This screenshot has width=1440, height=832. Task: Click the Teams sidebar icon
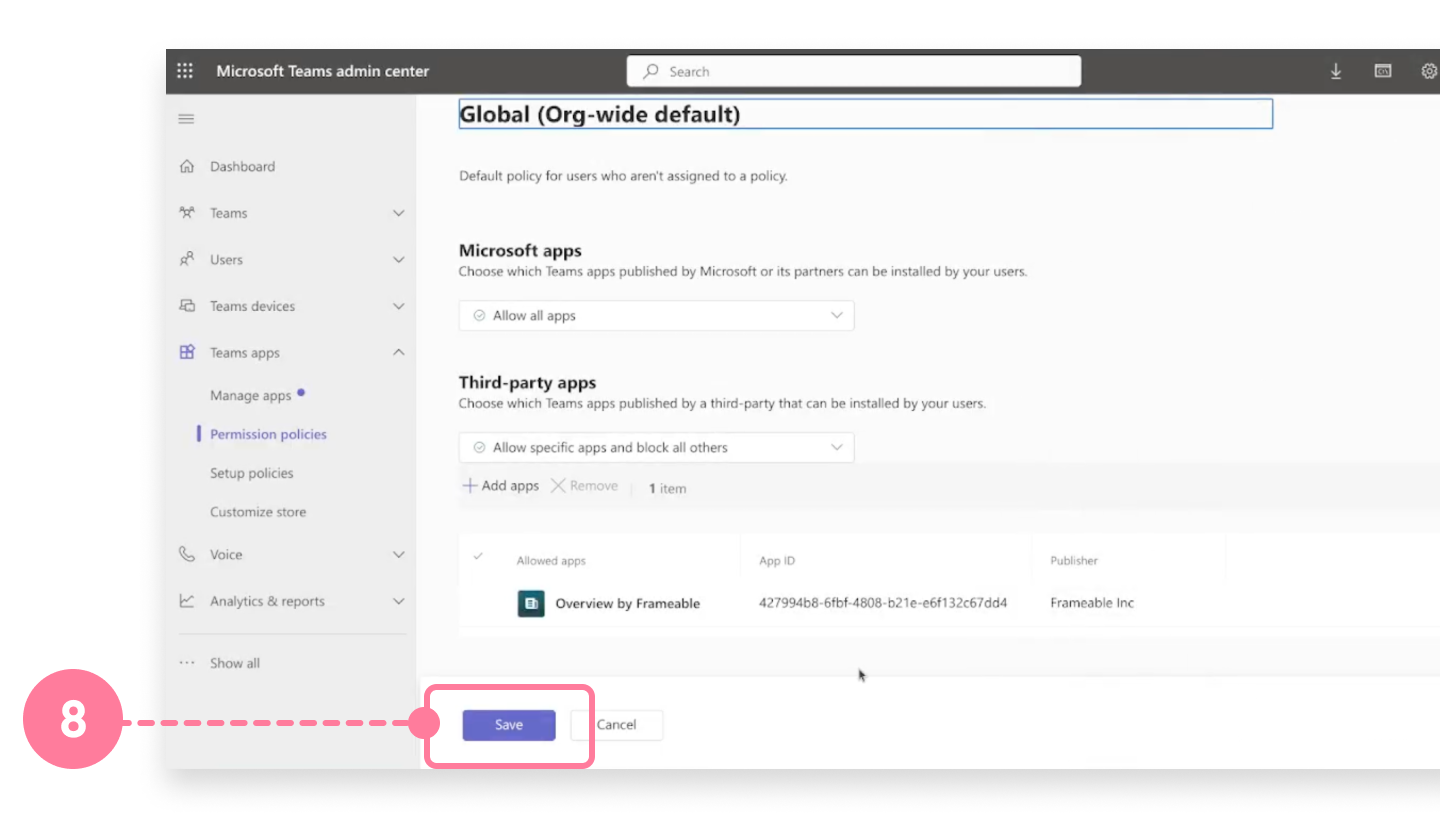click(x=187, y=213)
